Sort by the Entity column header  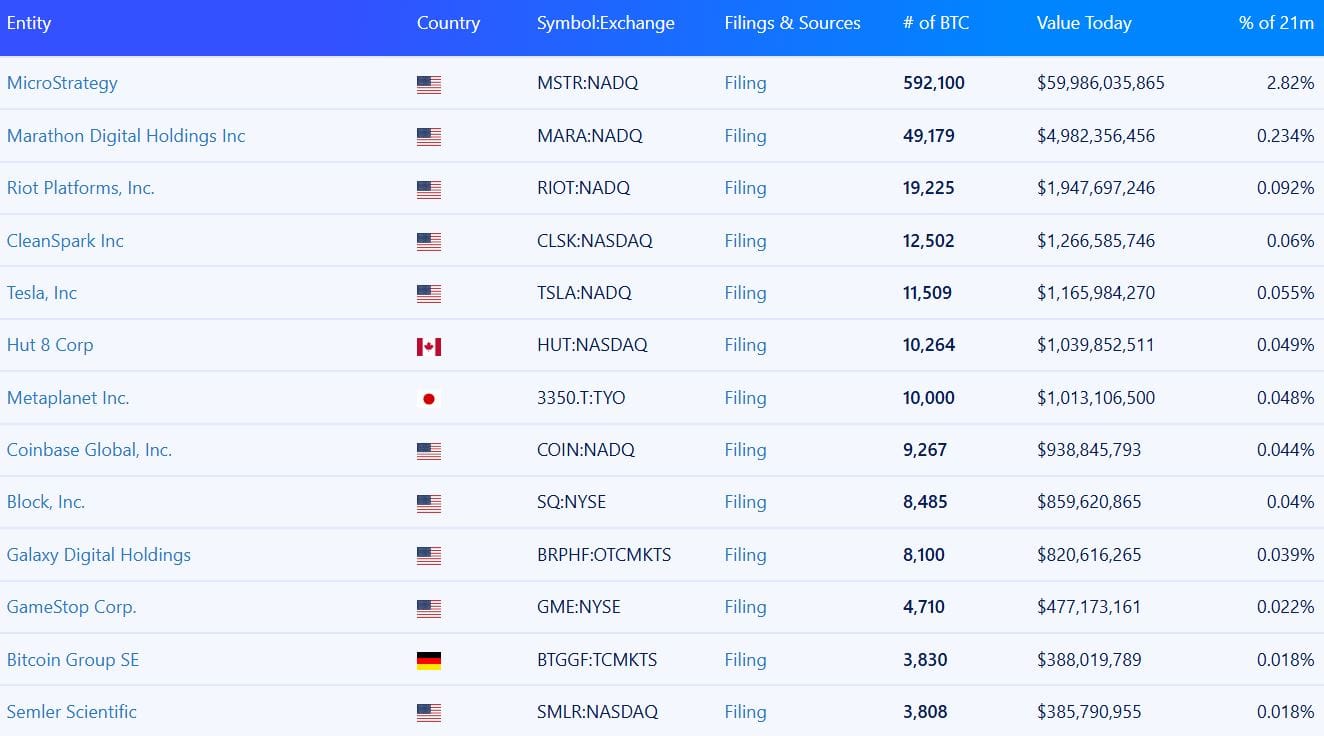[x=29, y=23]
